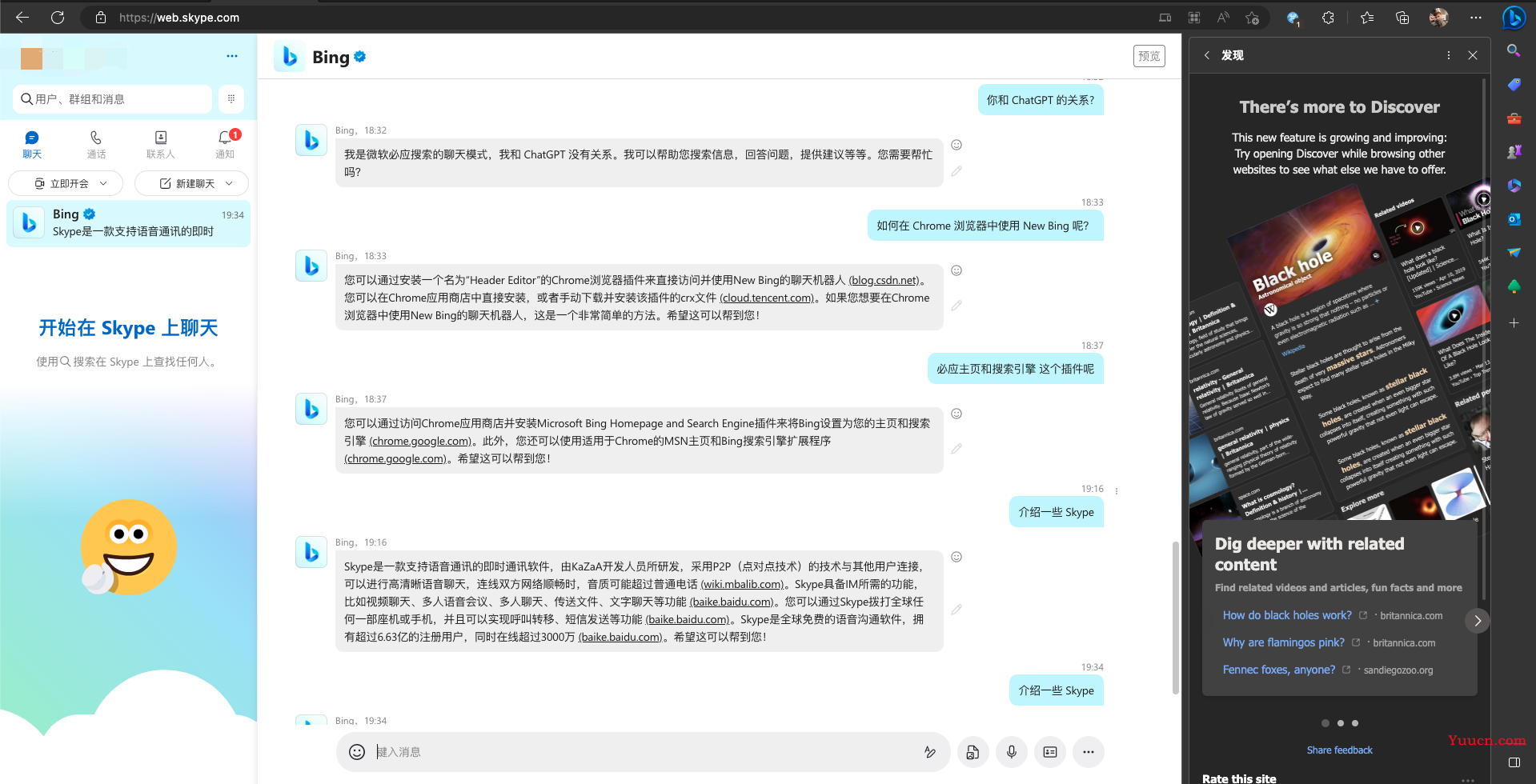
Task: Select the first carousel page dot
Action: [x=1325, y=723]
